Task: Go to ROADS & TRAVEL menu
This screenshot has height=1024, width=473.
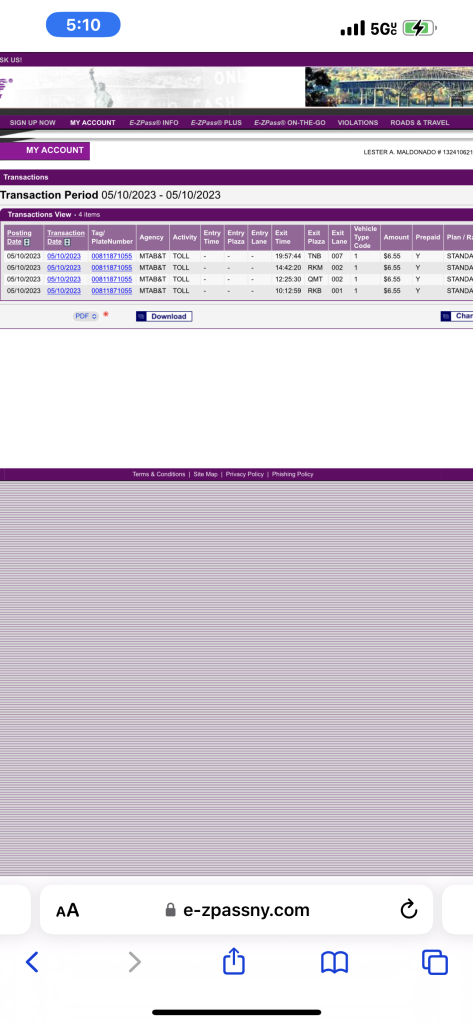Action: pos(420,123)
